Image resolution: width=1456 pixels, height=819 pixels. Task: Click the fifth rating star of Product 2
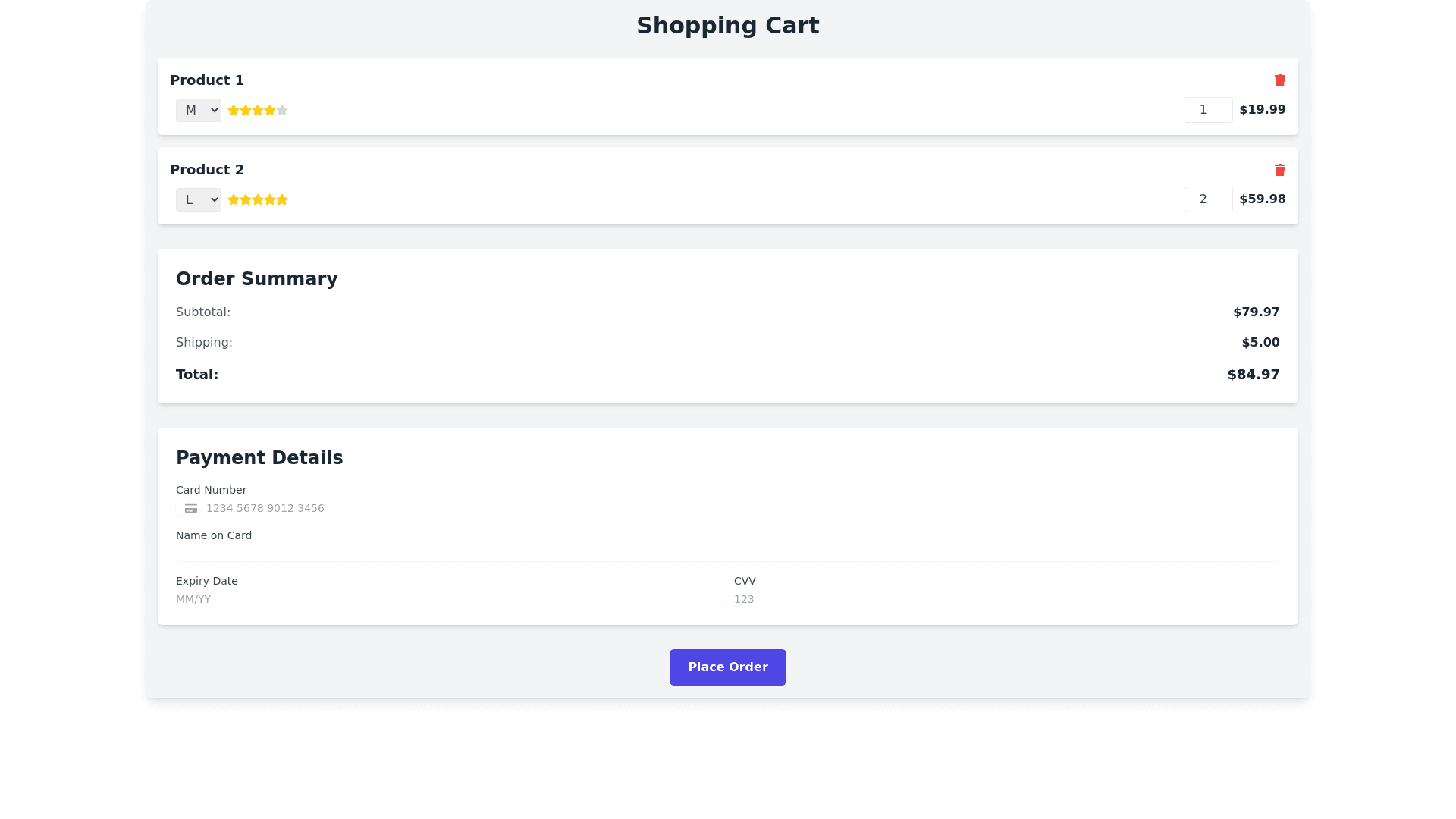point(282,199)
